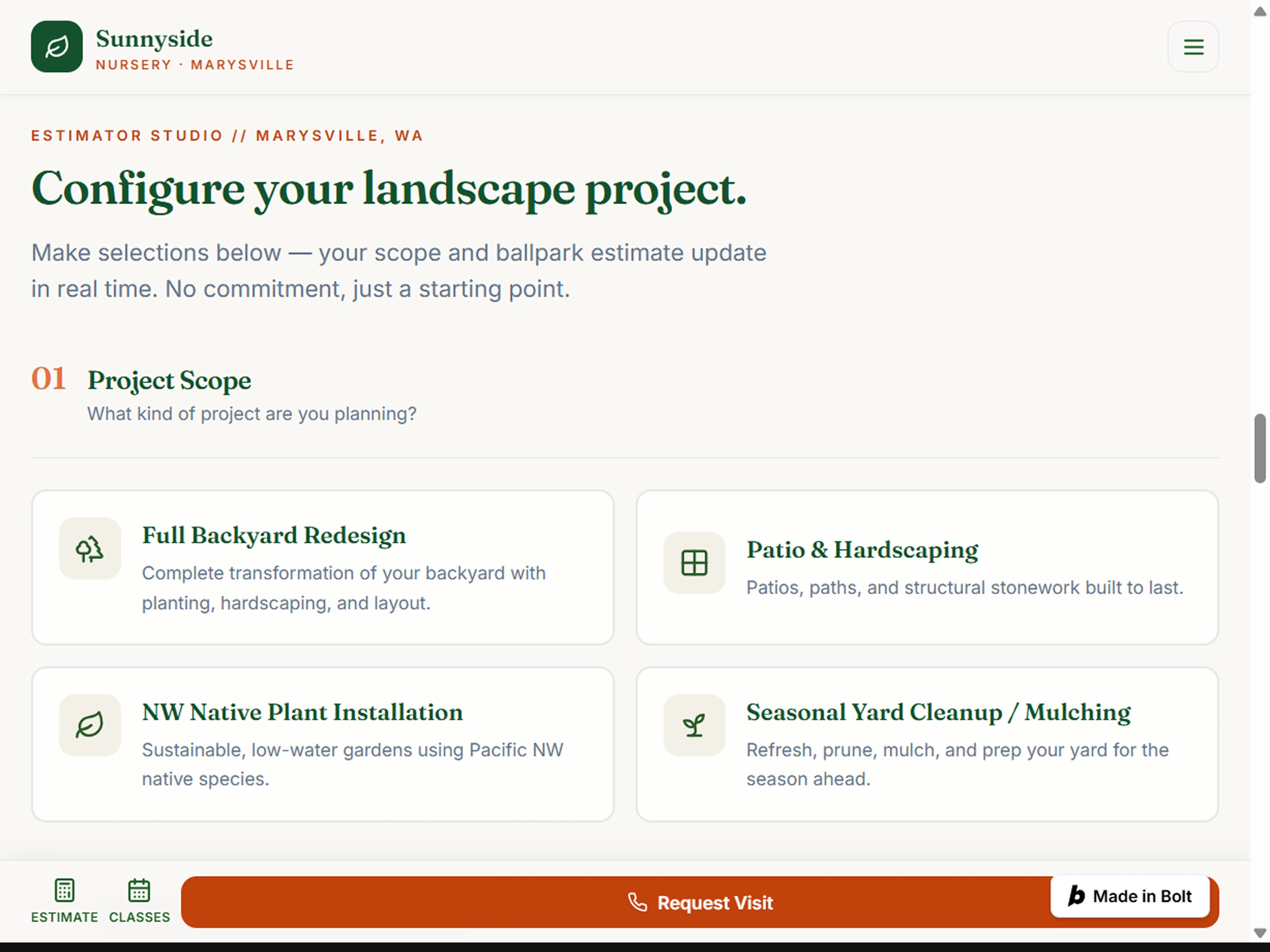Viewport: 1270px width, 952px height.
Task: Select the Patio & Hardscaping card
Action: (927, 567)
